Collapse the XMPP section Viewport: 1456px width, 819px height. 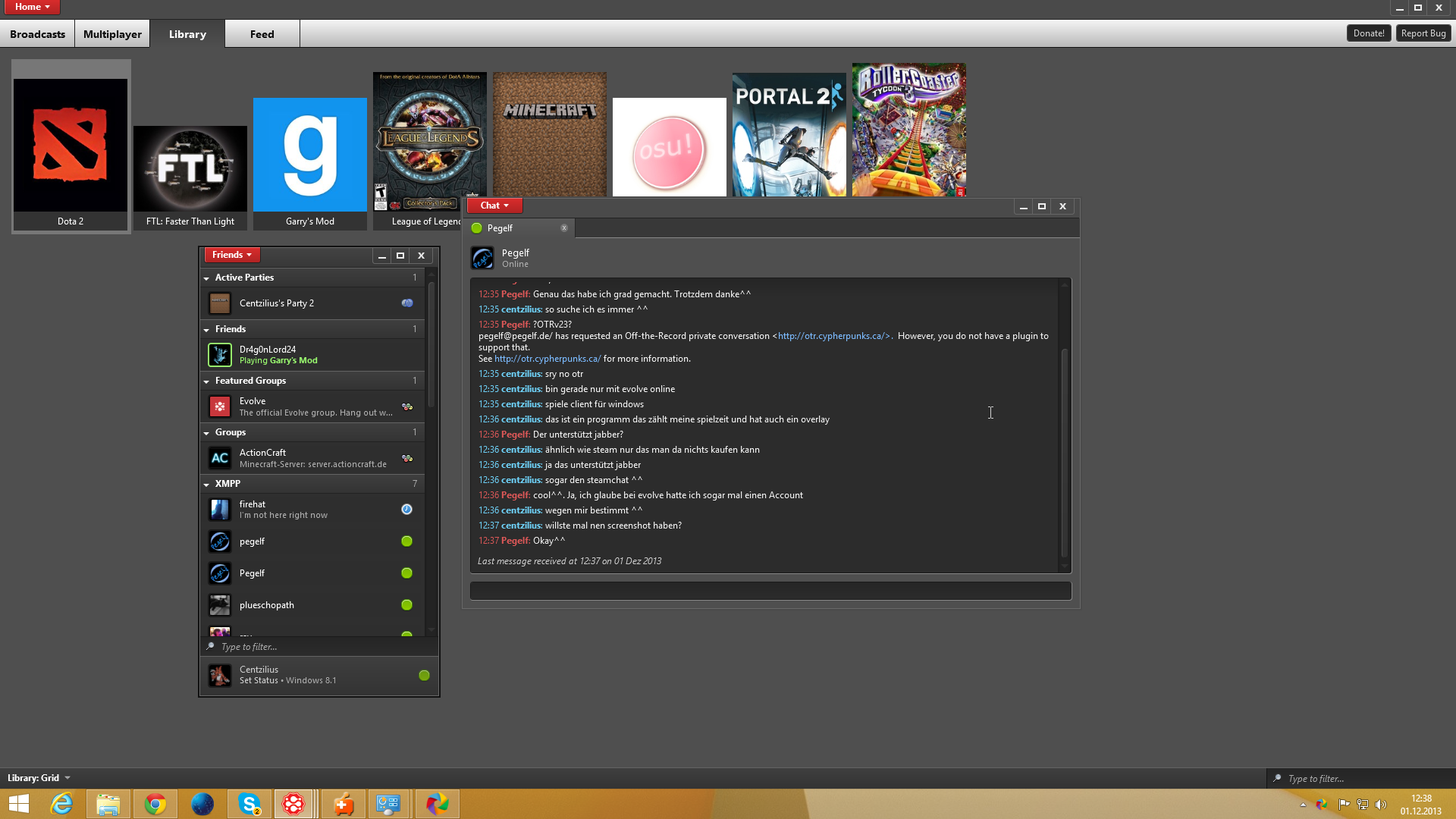pos(206,484)
